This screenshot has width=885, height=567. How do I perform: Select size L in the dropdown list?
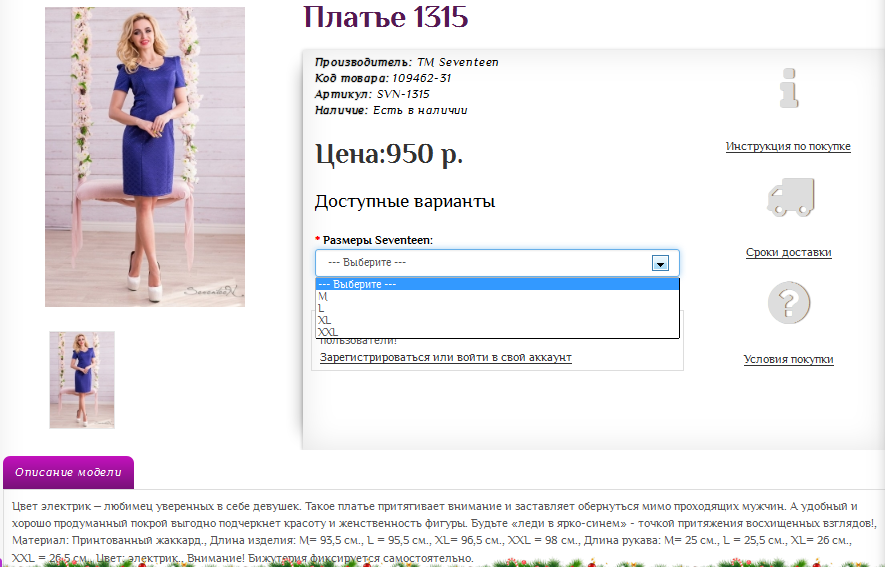pyautogui.click(x=322, y=308)
